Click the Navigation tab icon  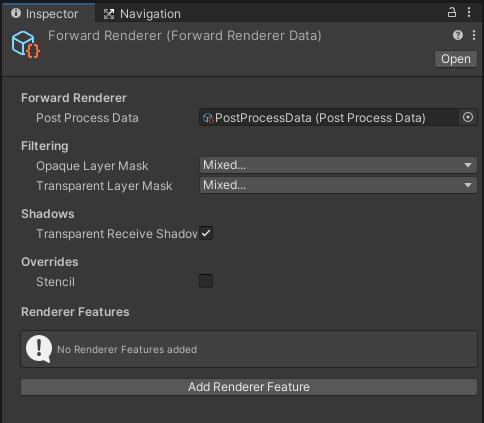click(x=109, y=14)
